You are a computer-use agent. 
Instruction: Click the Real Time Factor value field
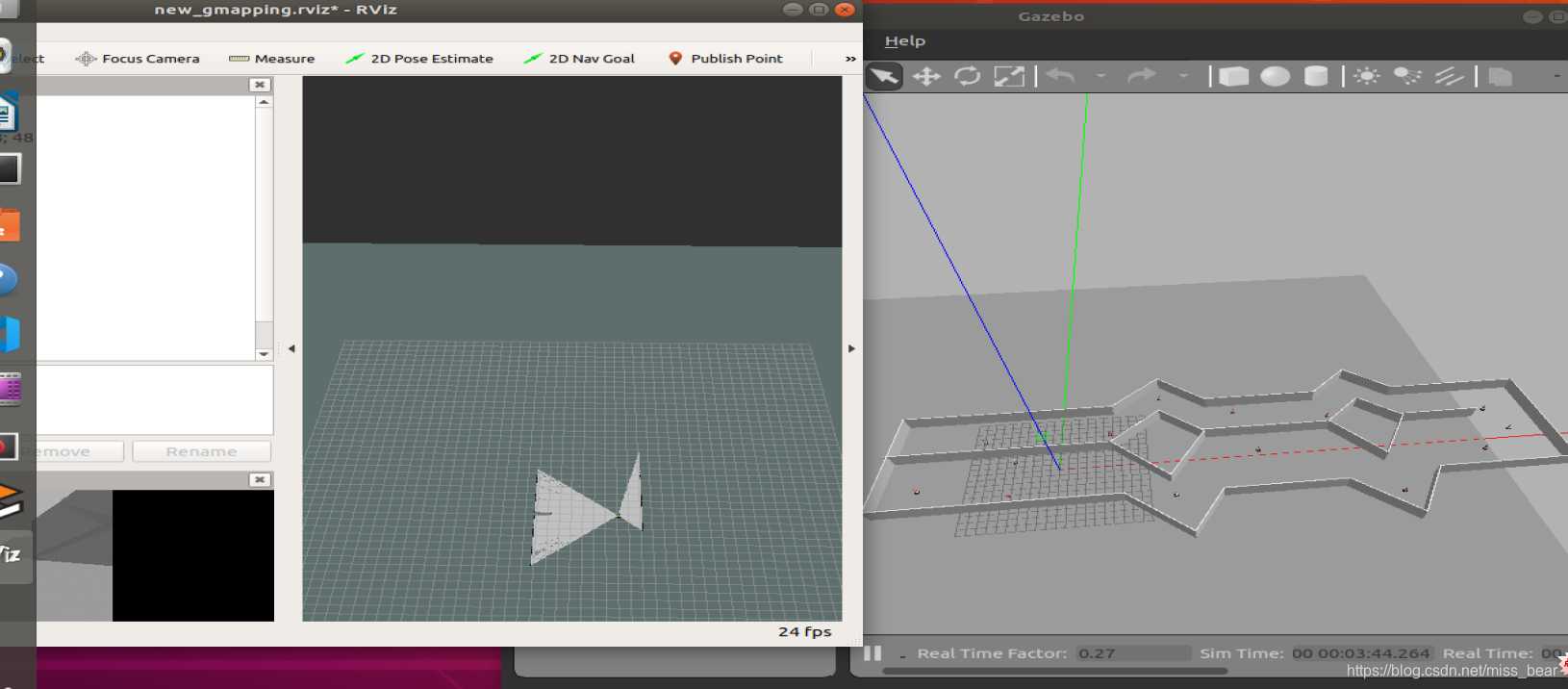pos(1132,653)
